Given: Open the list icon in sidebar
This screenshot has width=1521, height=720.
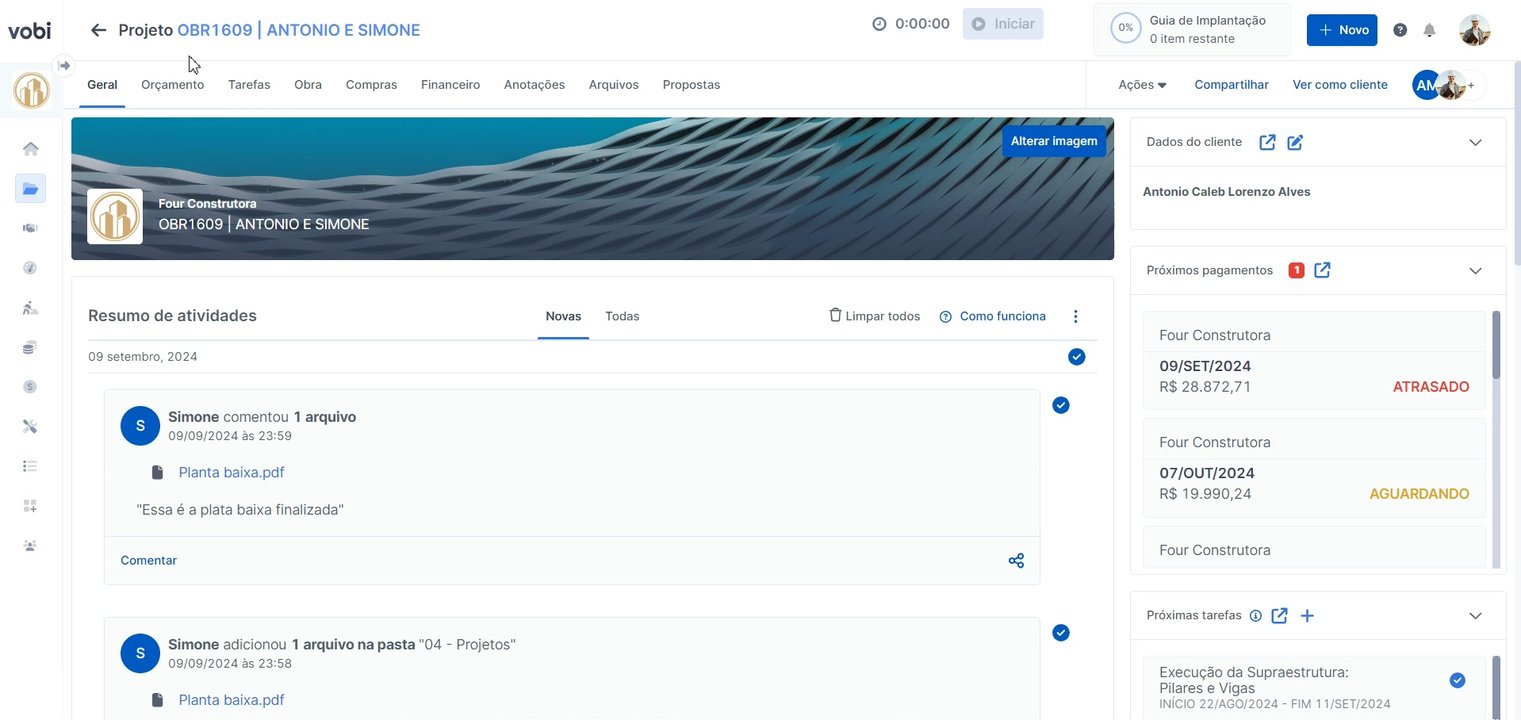Looking at the screenshot, I should tap(31, 466).
